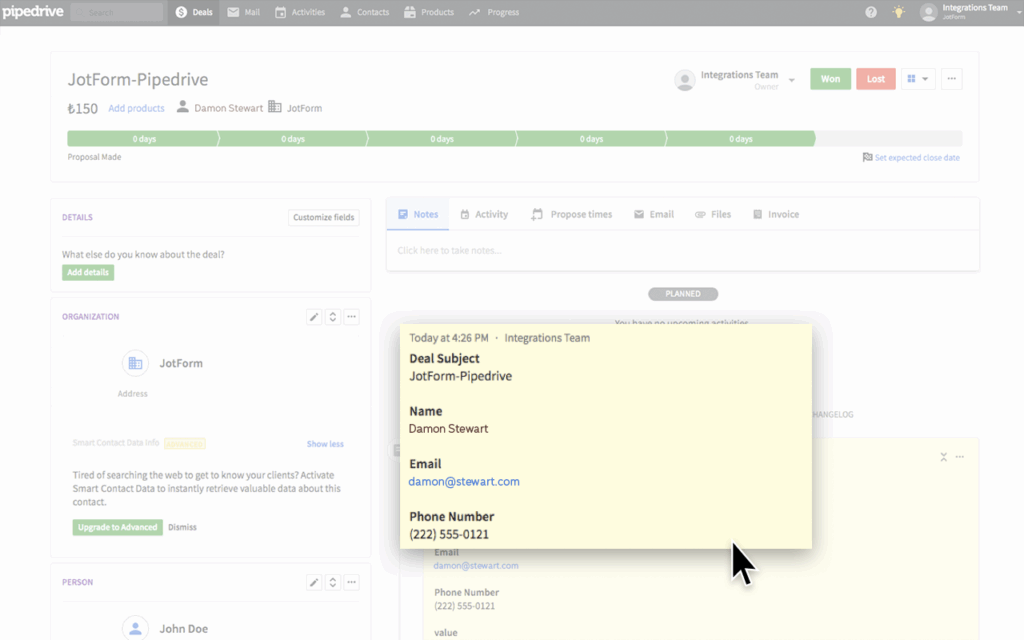
Task: Open the Person section's ellipsis menu
Action: [x=351, y=582]
